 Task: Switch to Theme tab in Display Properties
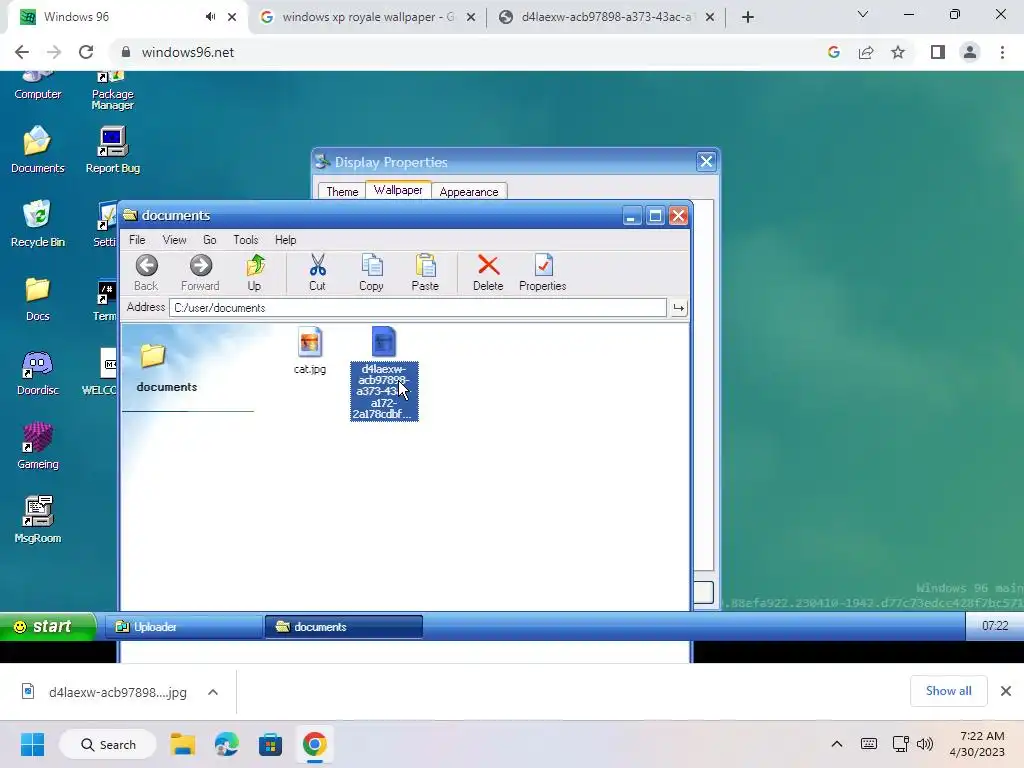click(x=342, y=191)
